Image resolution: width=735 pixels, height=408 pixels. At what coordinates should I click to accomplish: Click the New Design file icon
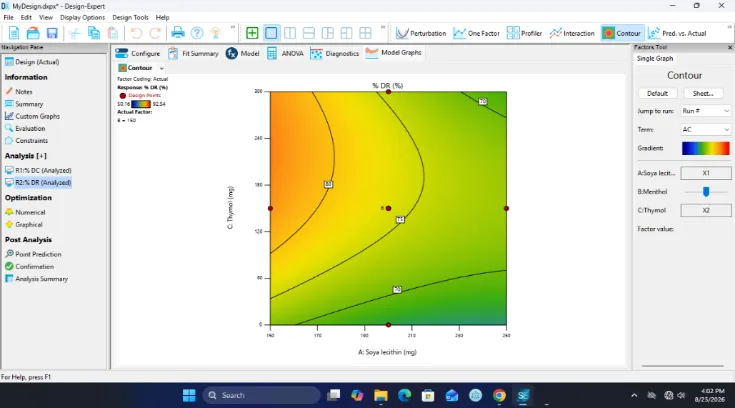14,33
